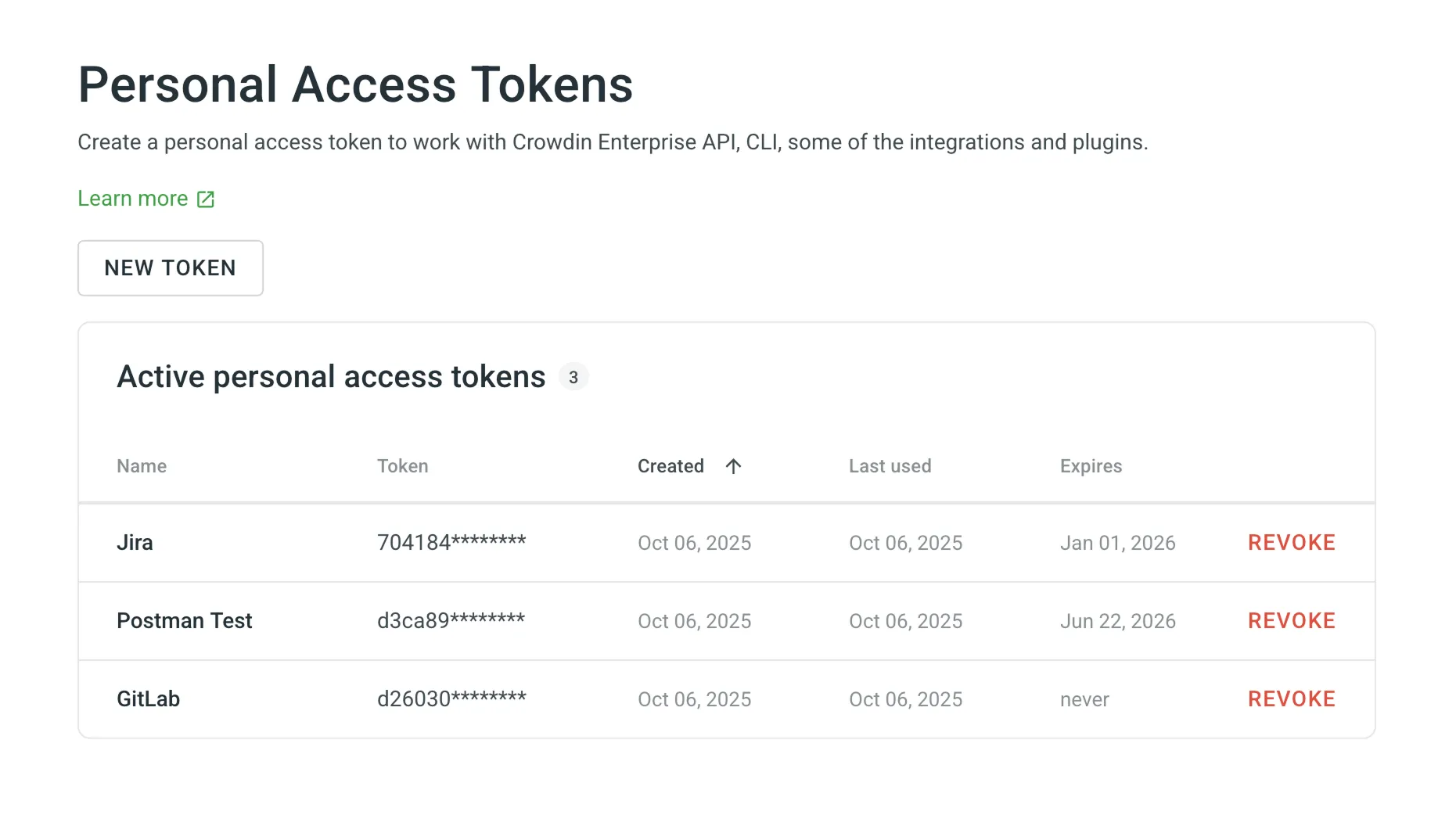Sort tokens by the Last used column
This screenshot has height=815, width=1456.
890,465
